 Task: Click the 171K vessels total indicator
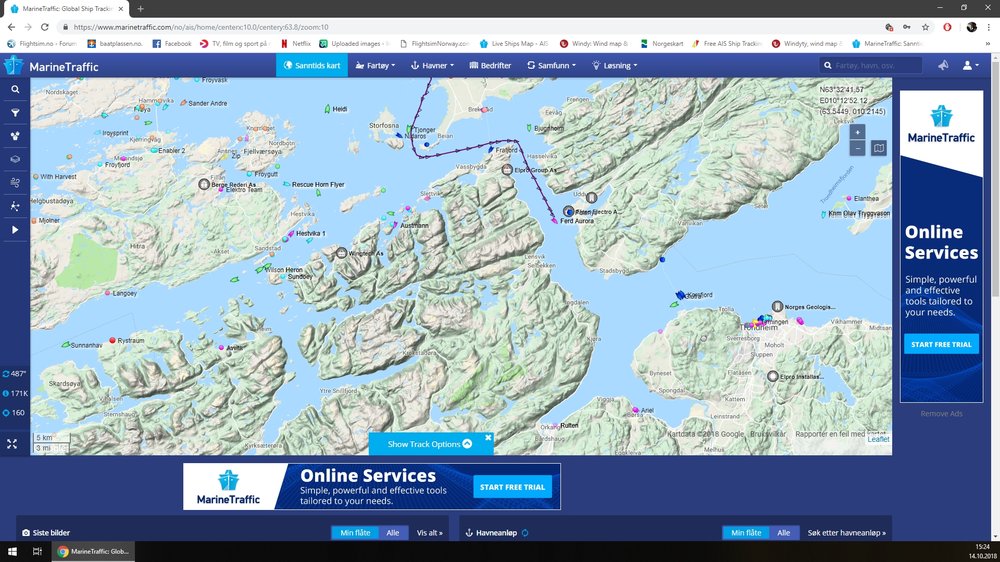(15, 394)
